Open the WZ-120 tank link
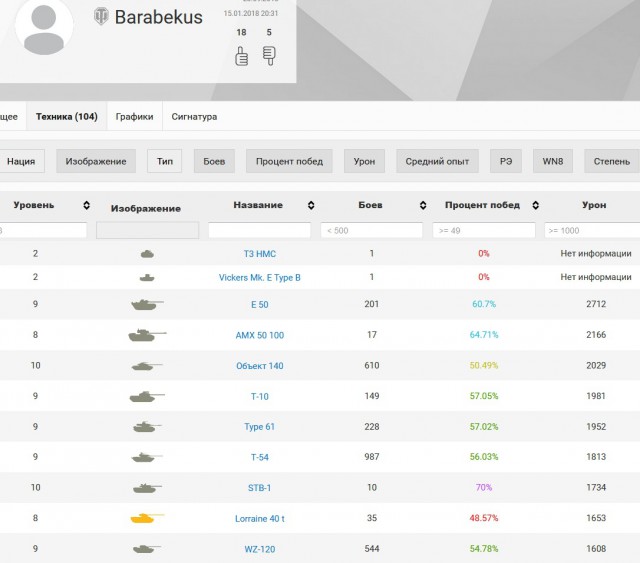This screenshot has height=563, width=640. 260,549
